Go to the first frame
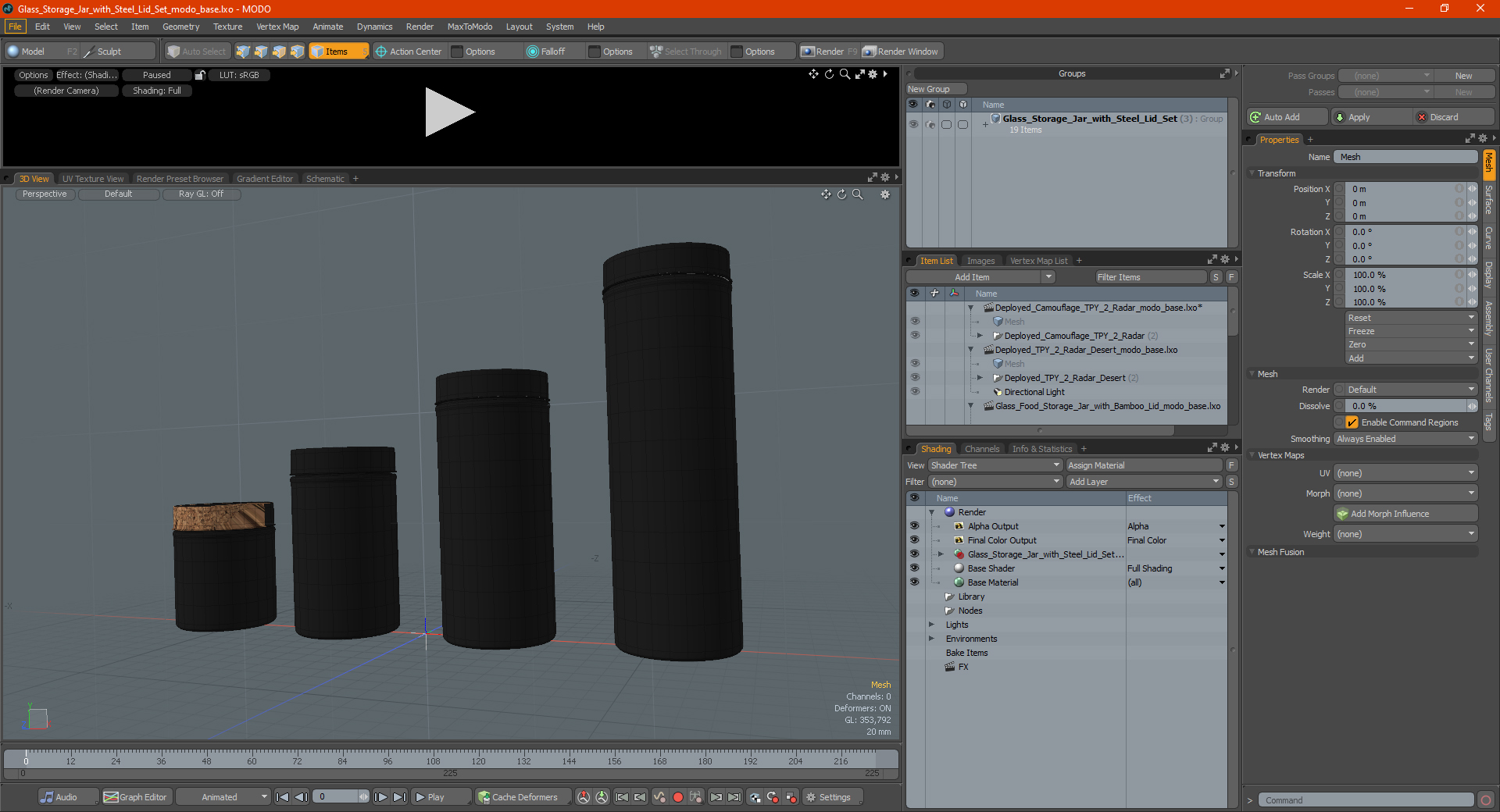The image size is (1500, 812). (283, 797)
